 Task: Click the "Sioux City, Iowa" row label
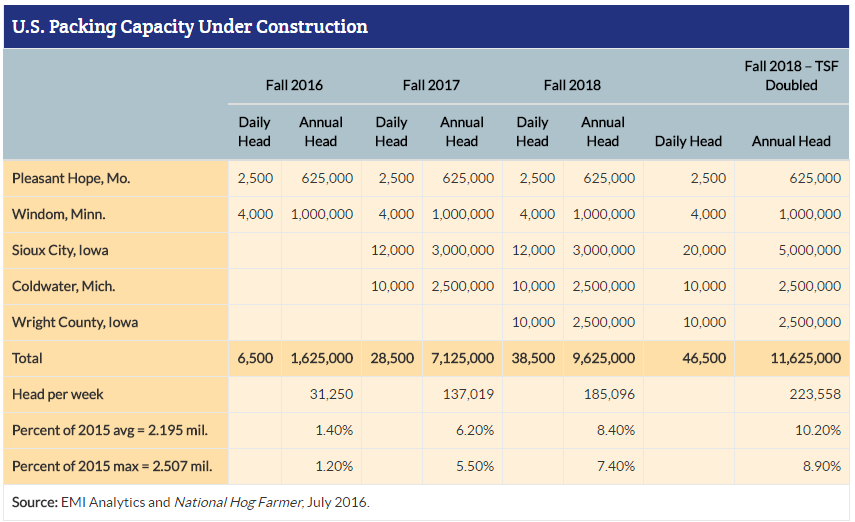tap(61, 250)
